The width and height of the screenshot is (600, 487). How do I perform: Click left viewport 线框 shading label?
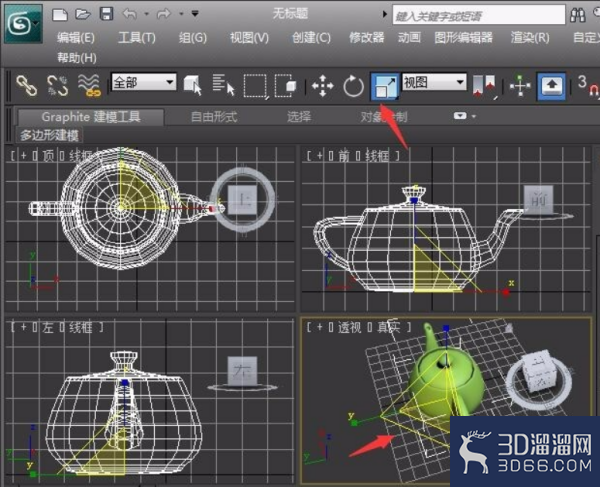(x=80, y=327)
